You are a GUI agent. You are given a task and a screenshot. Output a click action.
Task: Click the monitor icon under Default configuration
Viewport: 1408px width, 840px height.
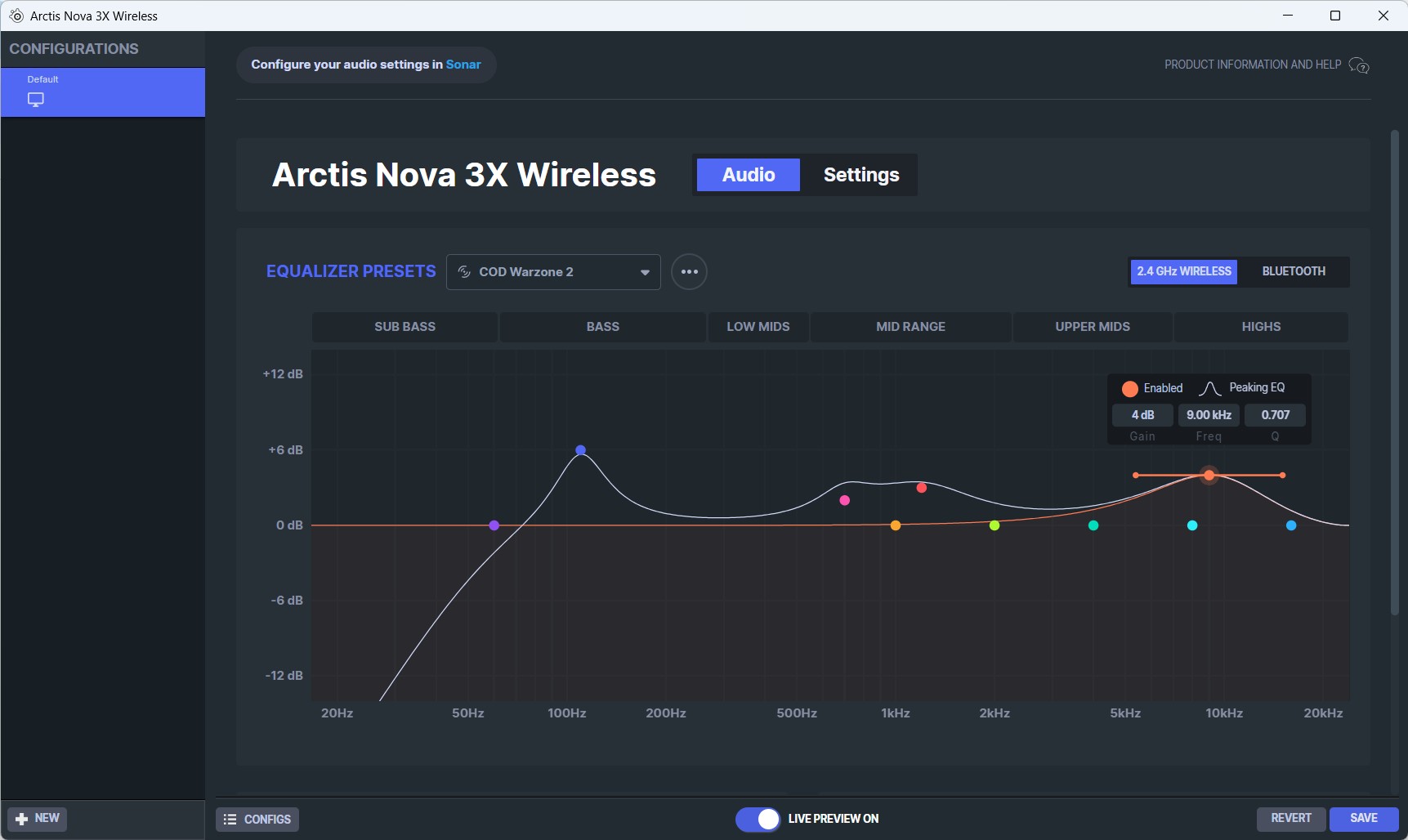(x=36, y=100)
